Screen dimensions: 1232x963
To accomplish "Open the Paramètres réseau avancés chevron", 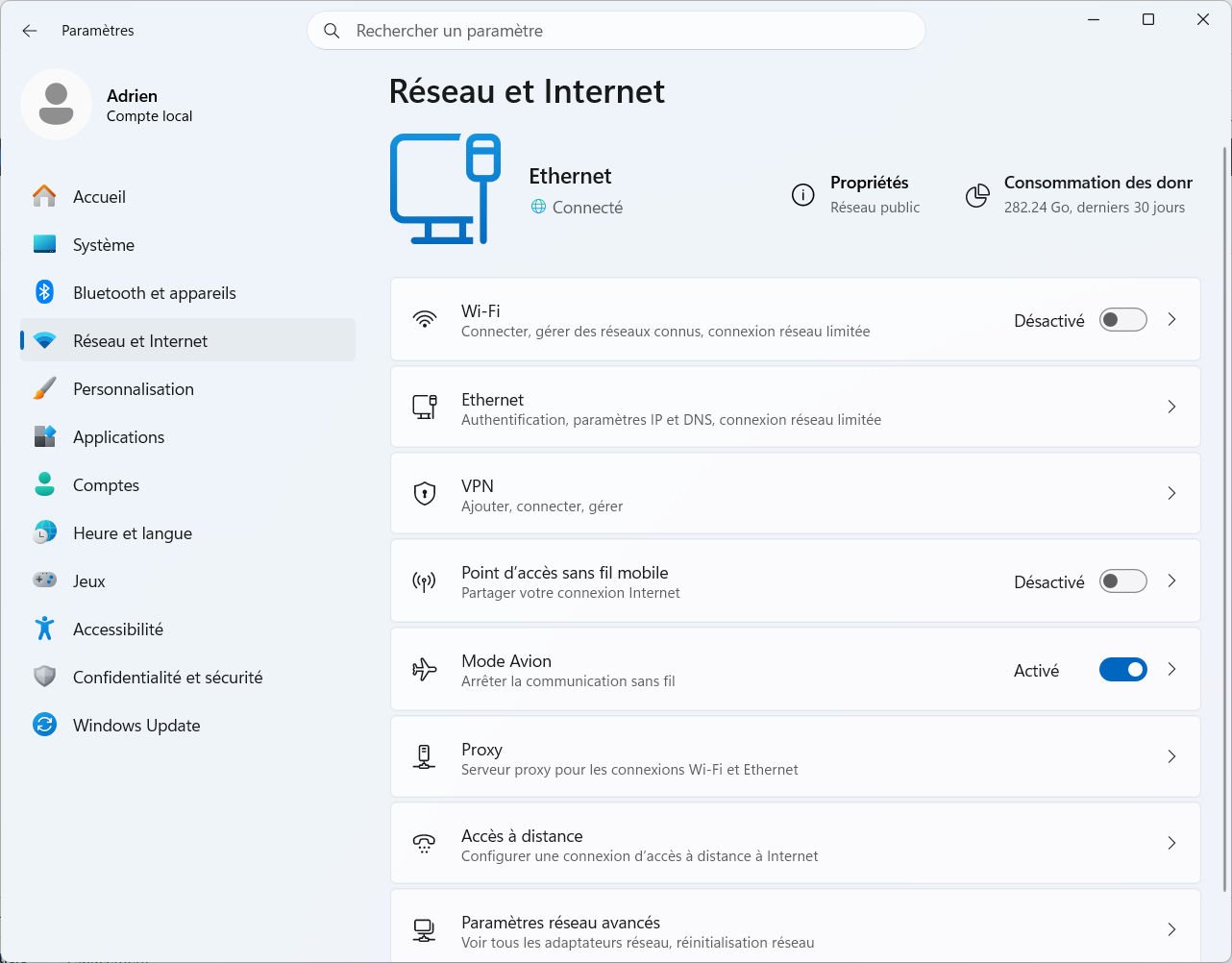I will 1171,929.
